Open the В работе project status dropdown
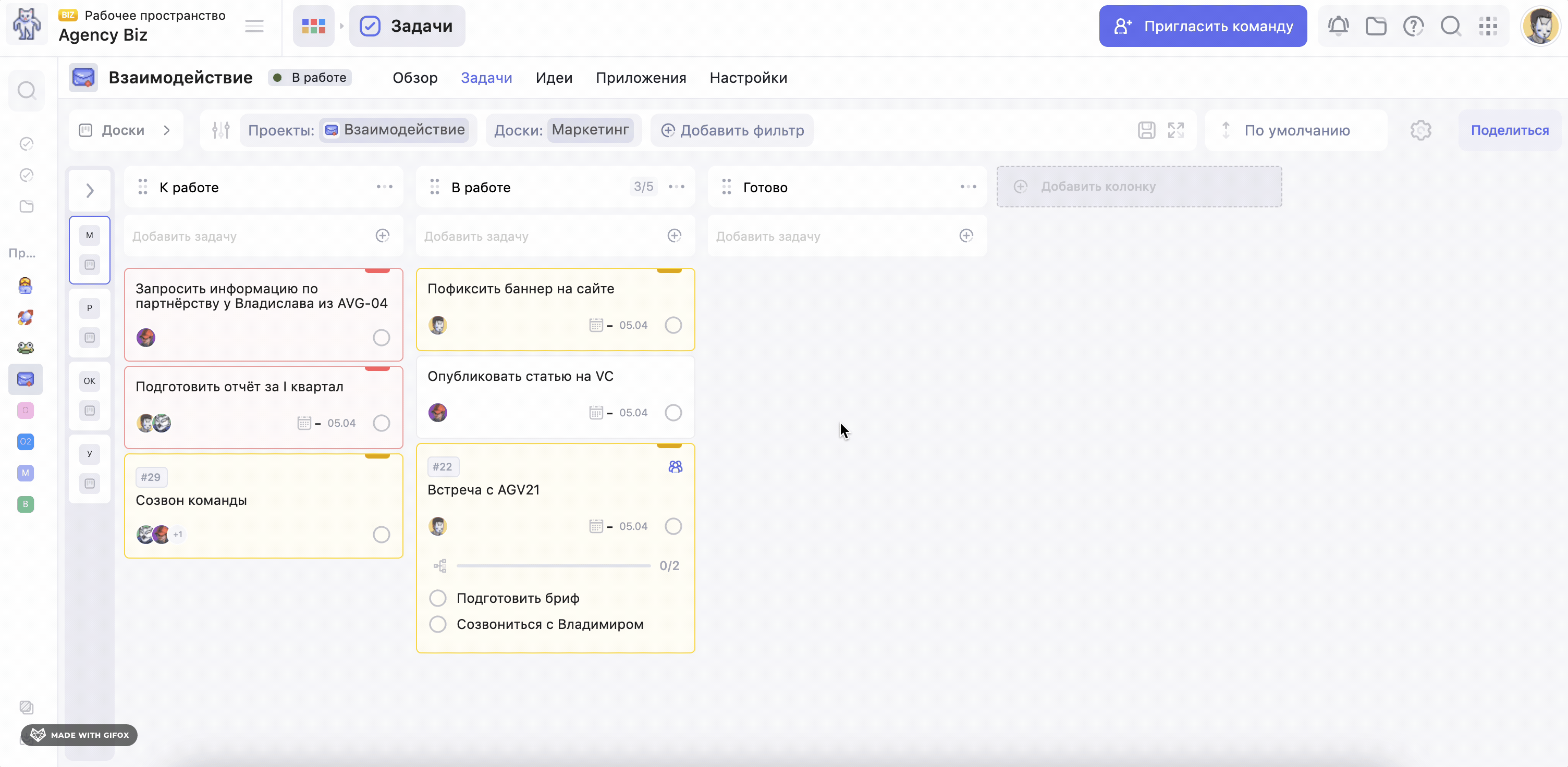1568x767 pixels. click(310, 78)
